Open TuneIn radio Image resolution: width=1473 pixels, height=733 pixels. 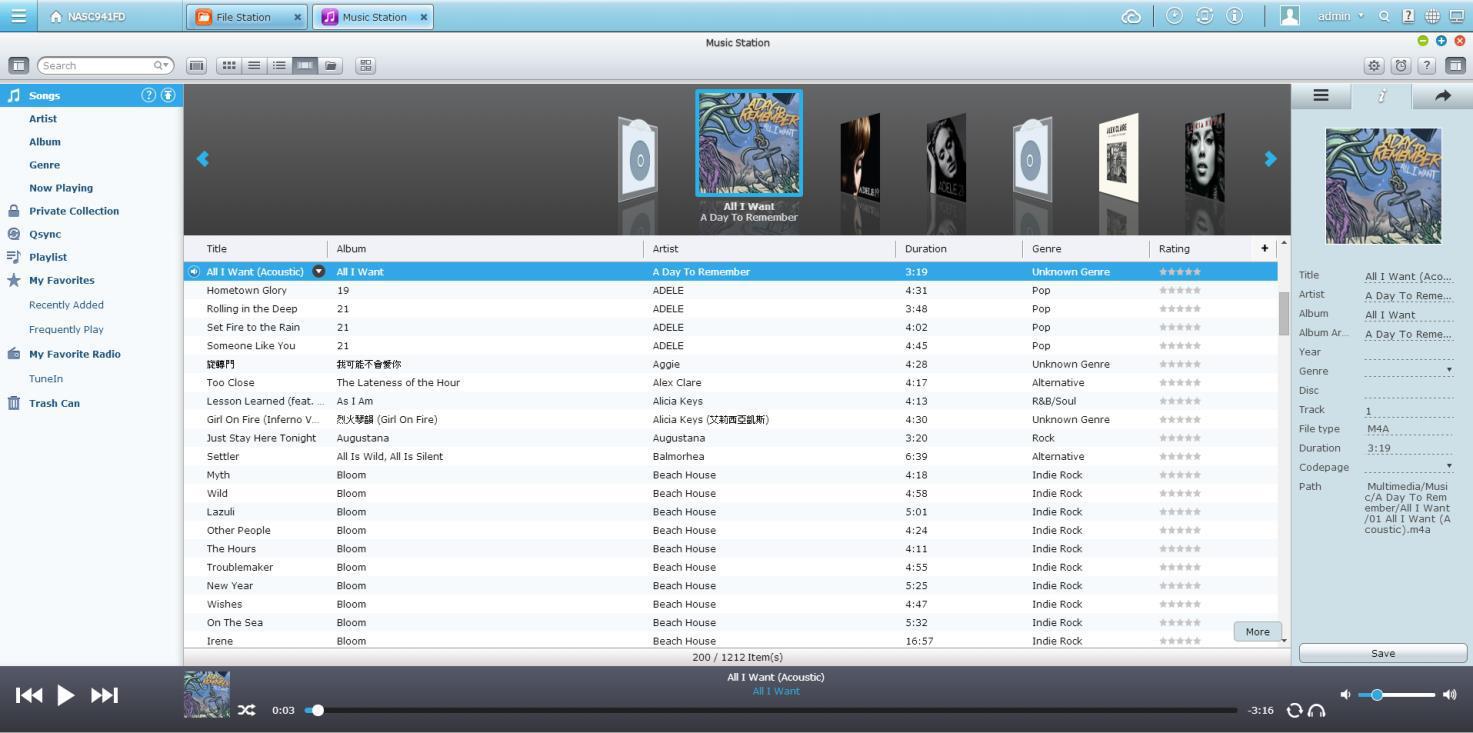click(x=46, y=379)
